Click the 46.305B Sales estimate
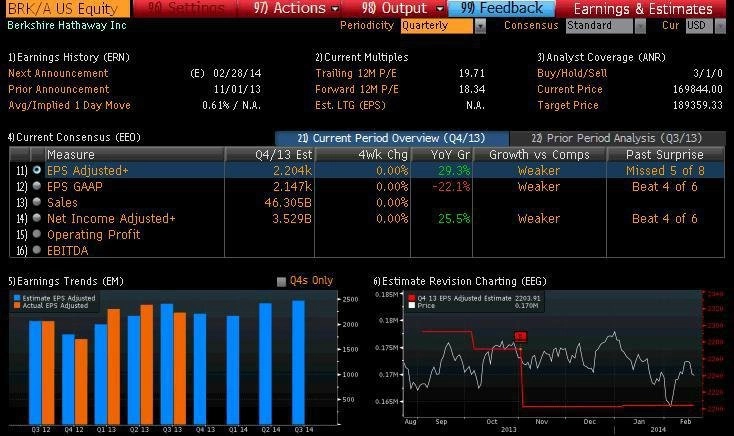The image size is (734, 436). pyautogui.click(x=288, y=202)
